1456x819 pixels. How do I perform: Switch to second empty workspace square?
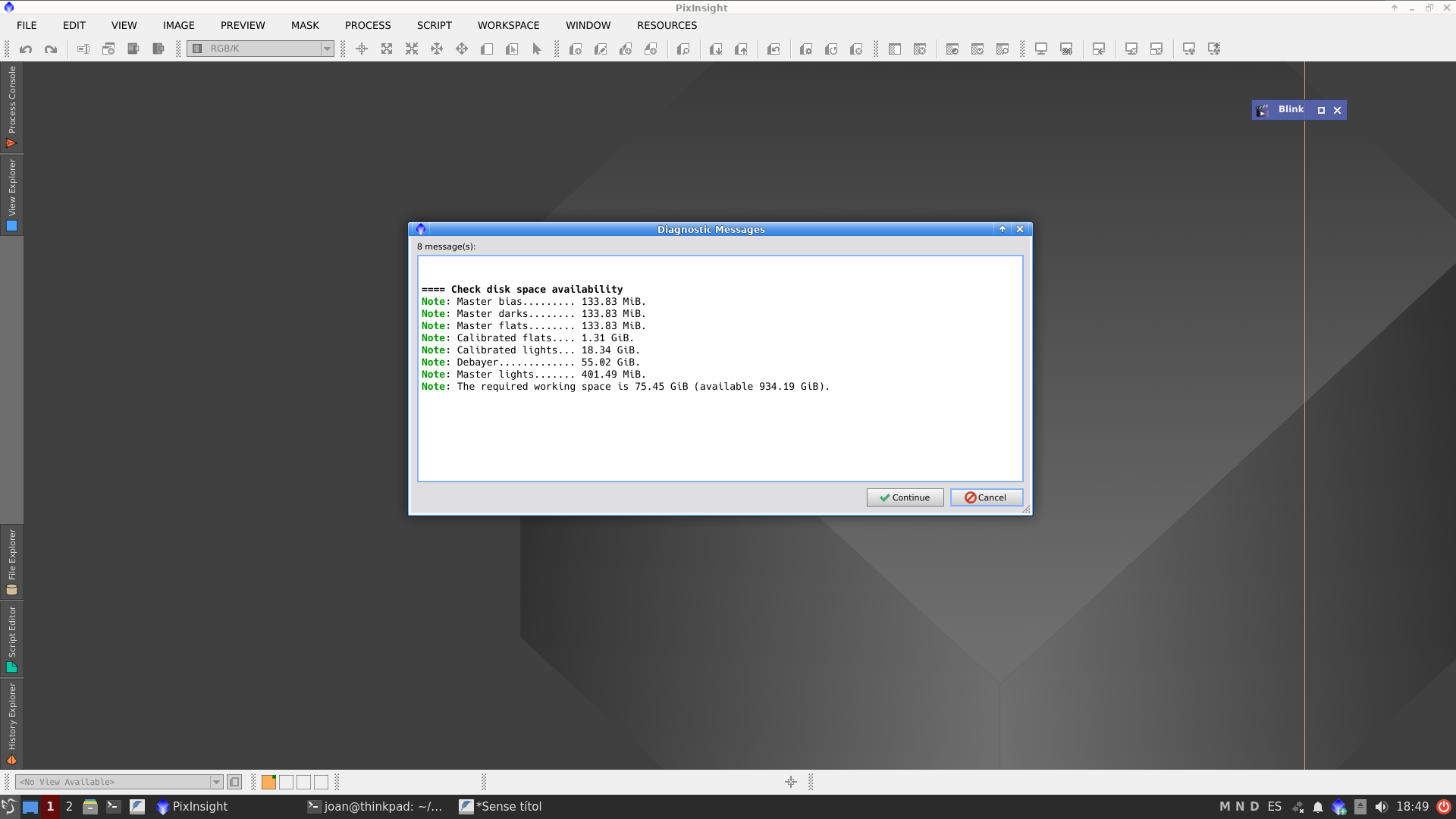point(286,782)
